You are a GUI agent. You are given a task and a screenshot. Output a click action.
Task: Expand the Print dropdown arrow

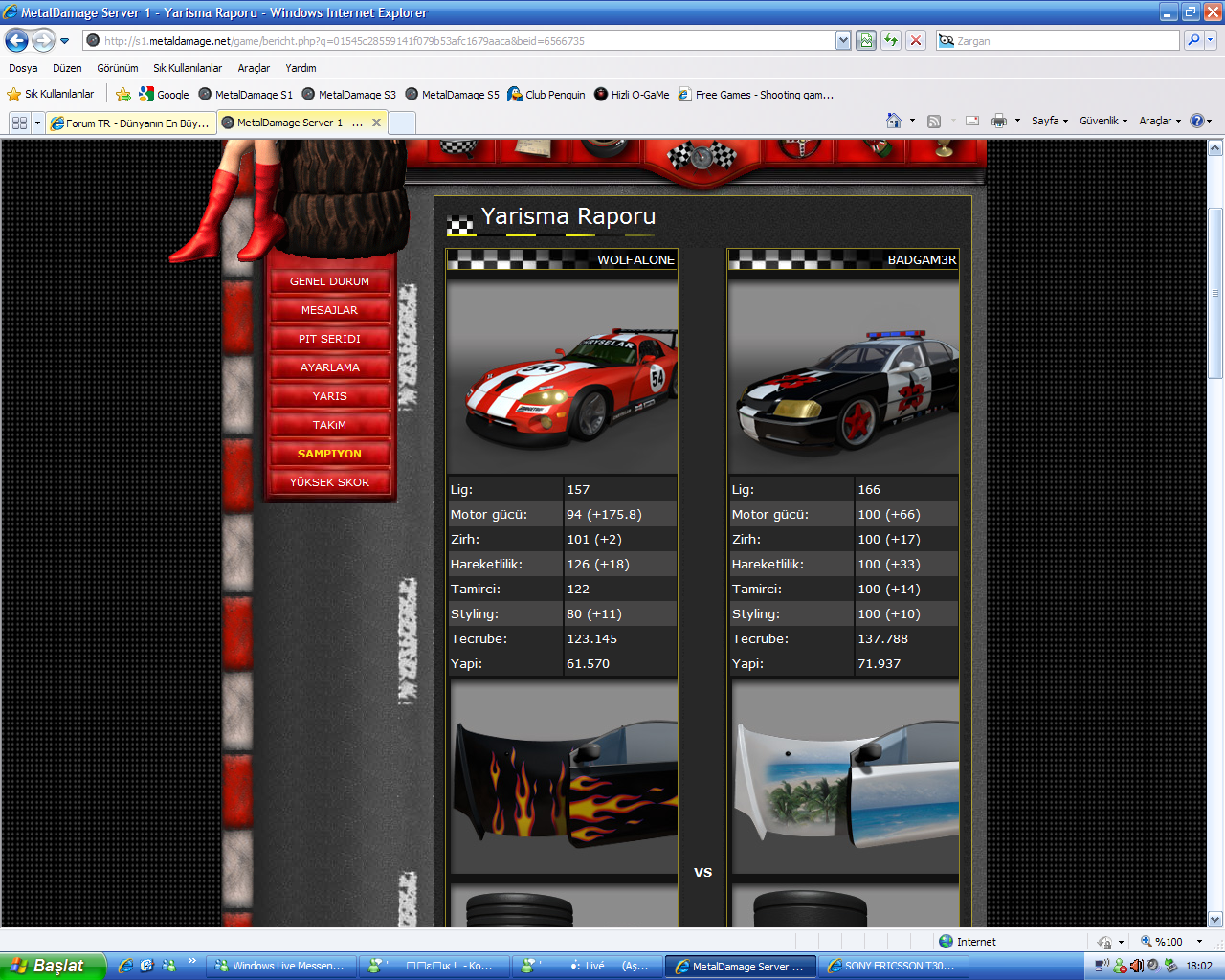[x=1017, y=122]
